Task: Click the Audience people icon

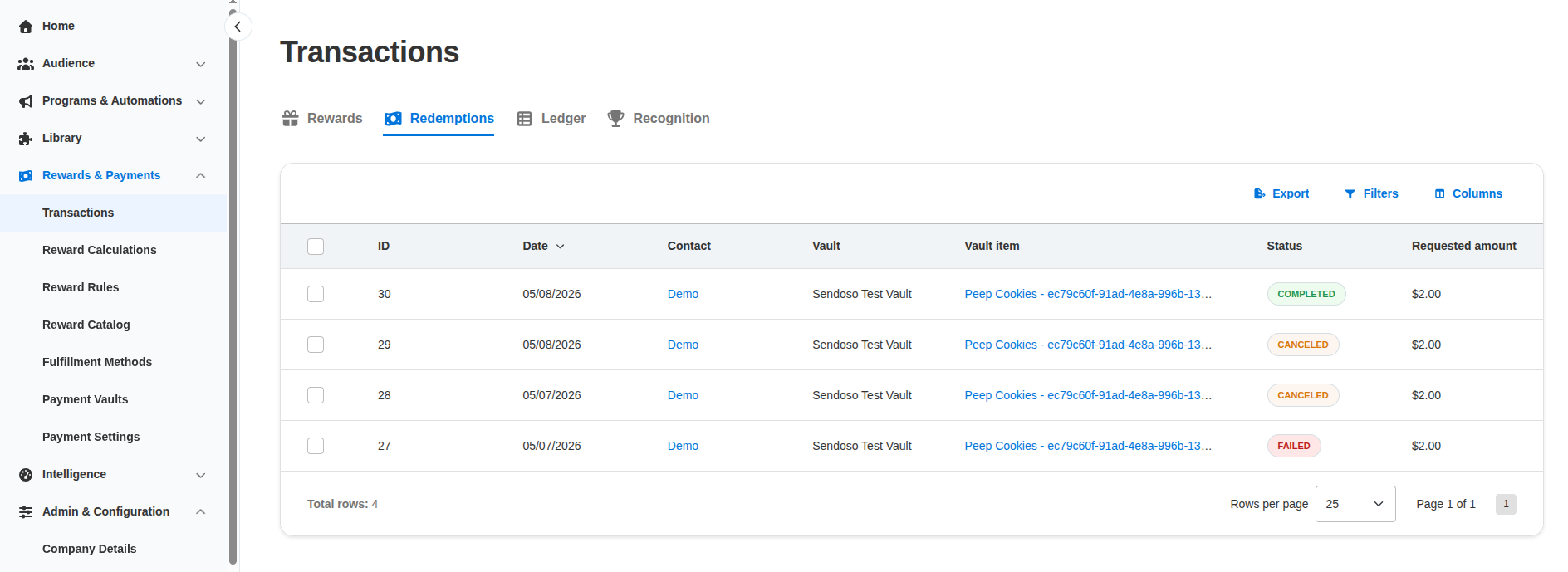Action: pos(26,64)
